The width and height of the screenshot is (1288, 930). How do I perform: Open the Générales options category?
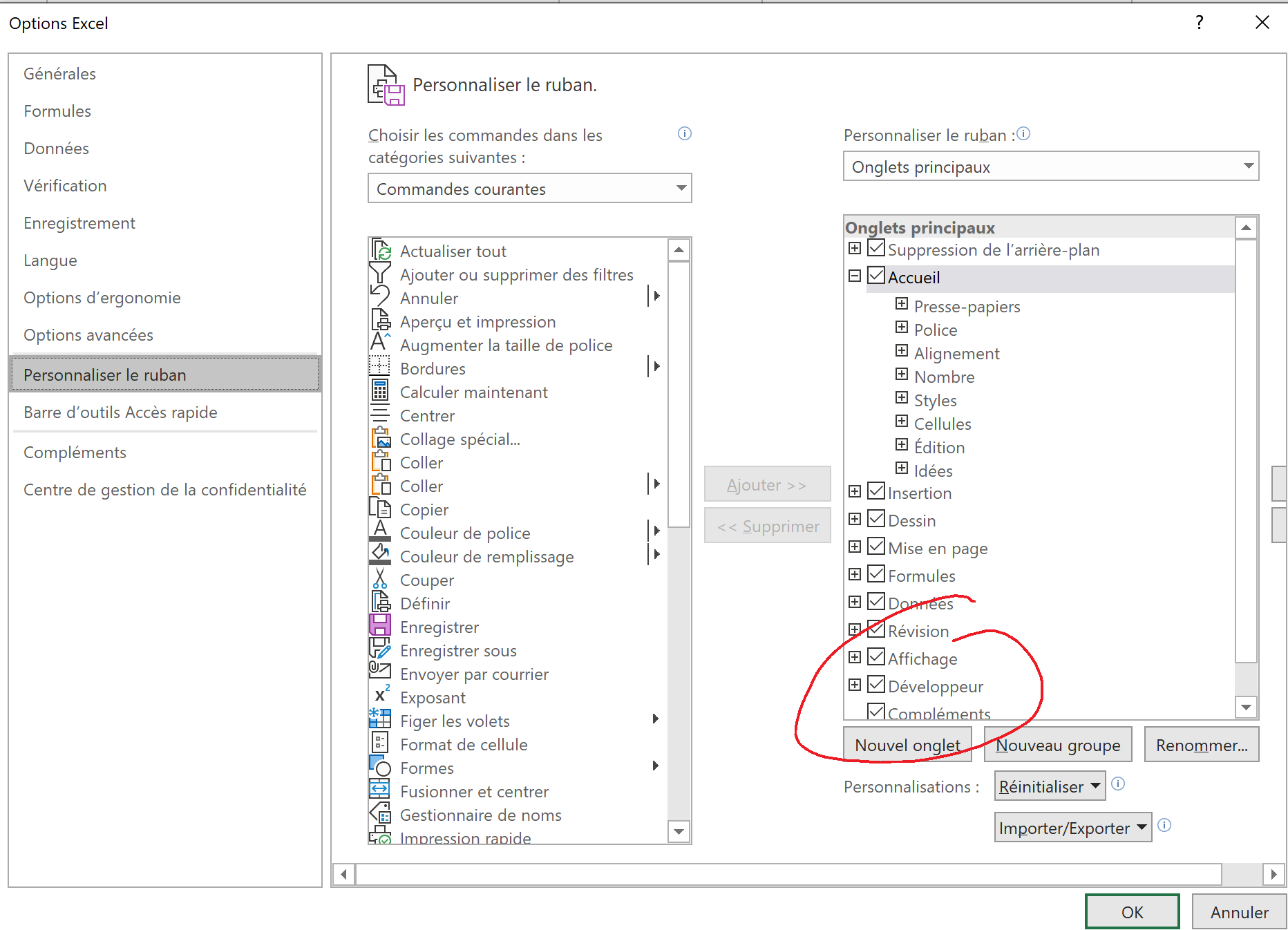(165, 74)
